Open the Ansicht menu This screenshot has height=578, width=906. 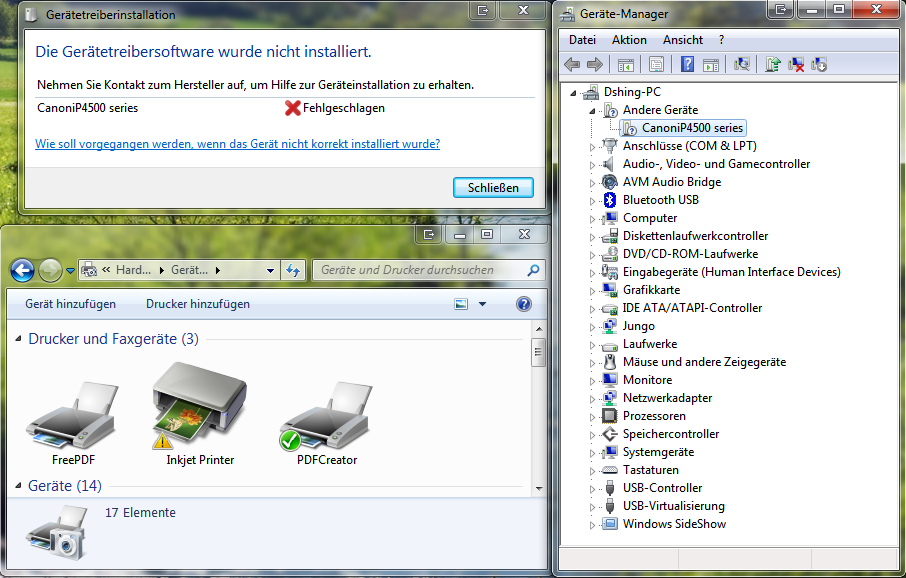[683, 40]
